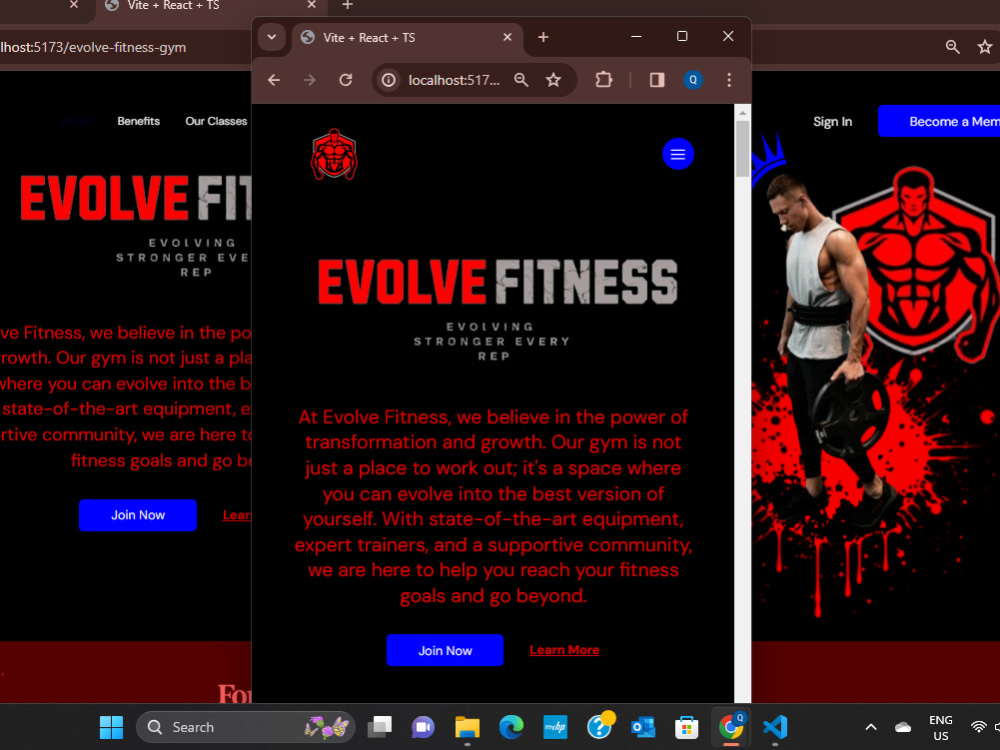Image resolution: width=1000 pixels, height=750 pixels.
Task: Open Microsoft Store from taskbar
Action: pyautogui.click(x=687, y=727)
